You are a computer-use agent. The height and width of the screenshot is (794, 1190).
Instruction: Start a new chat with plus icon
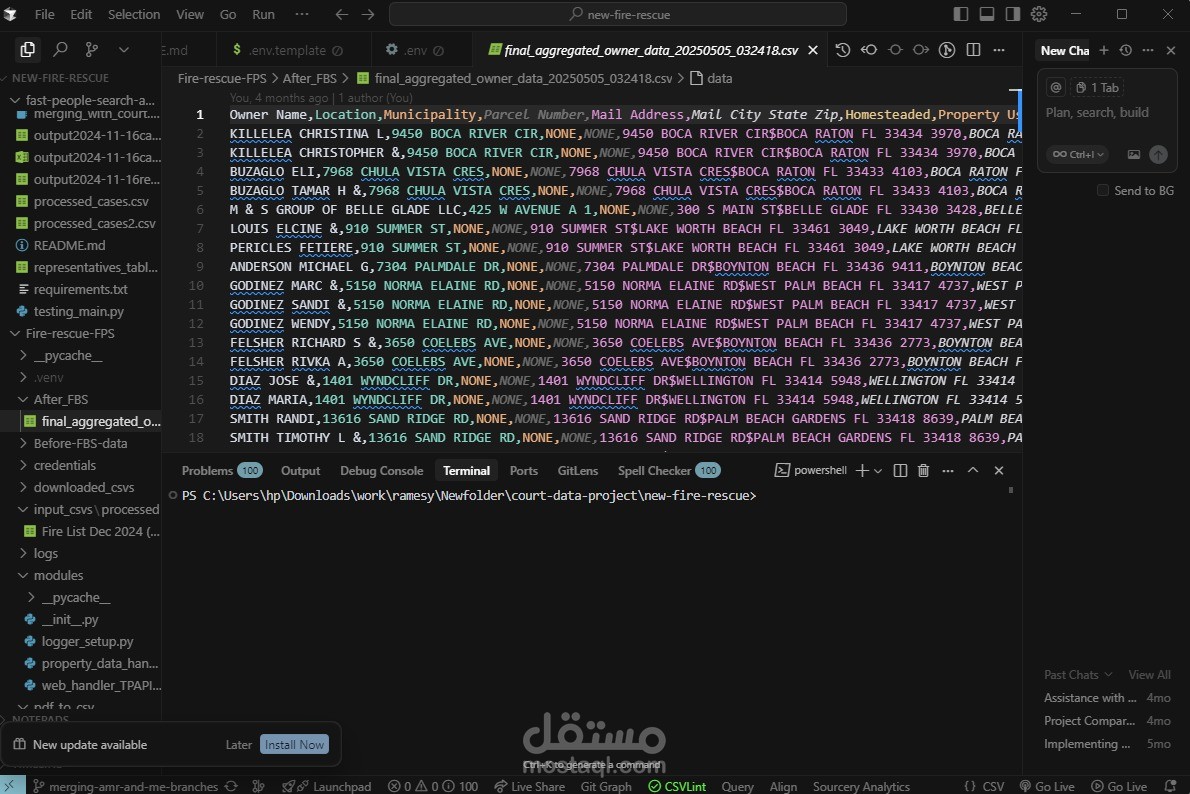(1103, 50)
